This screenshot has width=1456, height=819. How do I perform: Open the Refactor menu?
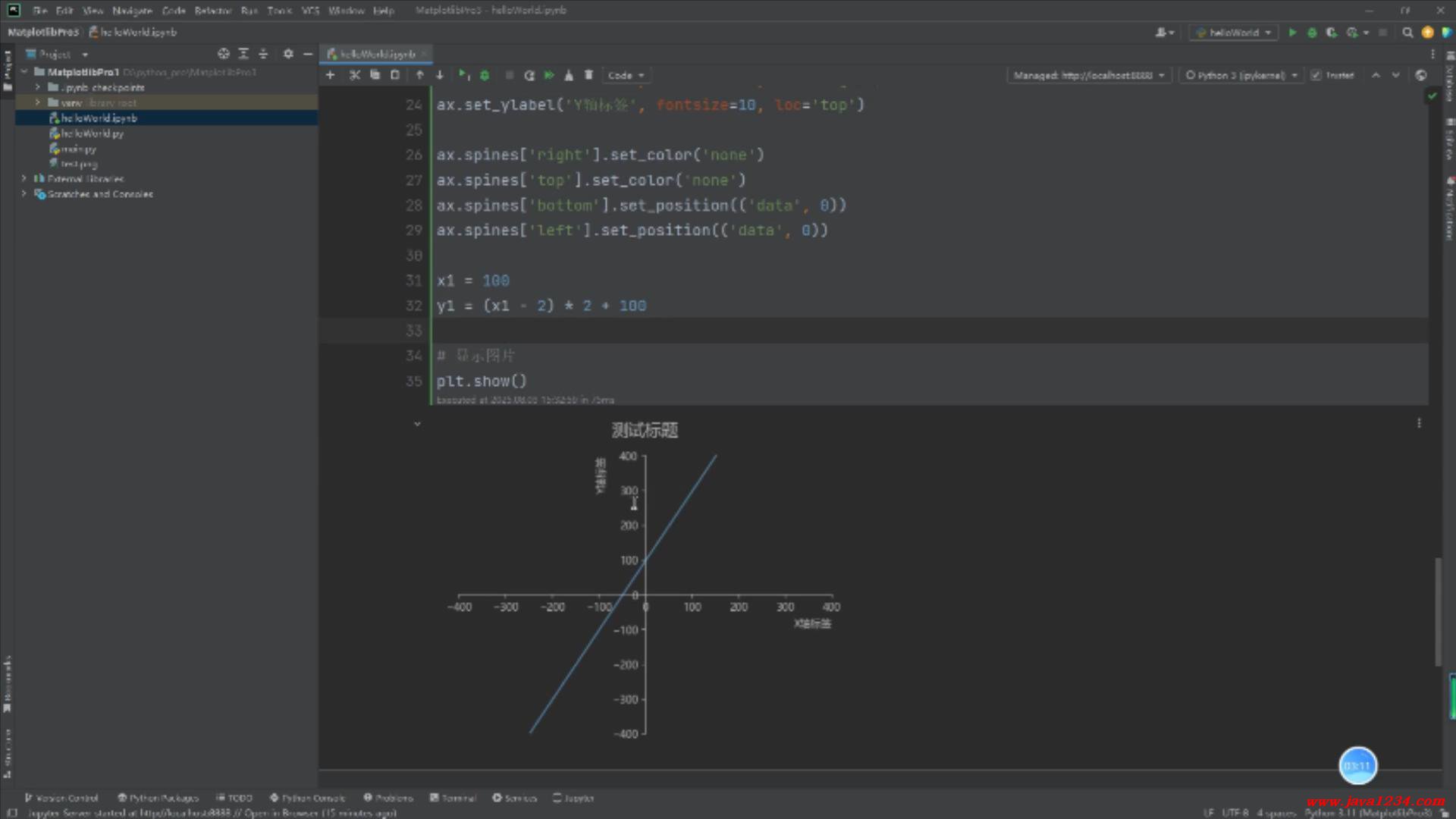pyautogui.click(x=212, y=11)
